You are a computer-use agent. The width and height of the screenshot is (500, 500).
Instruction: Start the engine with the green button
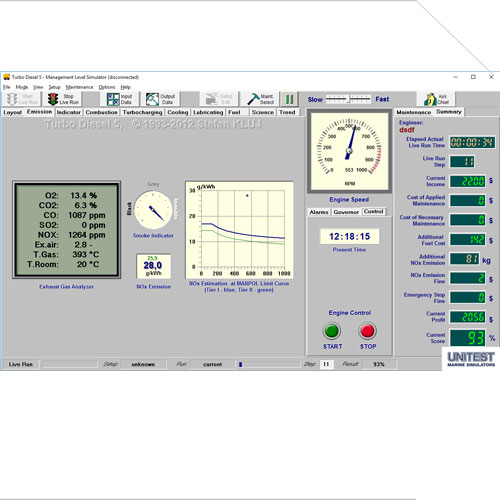(x=332, y=331)
